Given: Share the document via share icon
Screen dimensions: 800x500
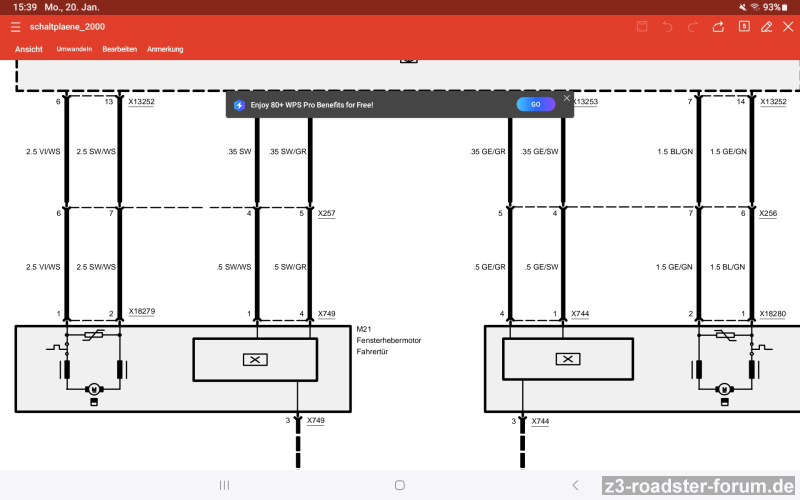Looking at the screenshot, I should tap(718, 27).
